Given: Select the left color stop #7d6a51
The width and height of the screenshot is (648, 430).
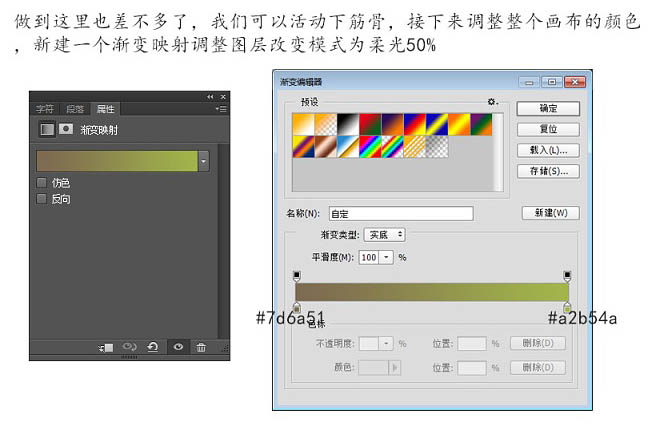Looking at the screenshot, I should 297,307.
